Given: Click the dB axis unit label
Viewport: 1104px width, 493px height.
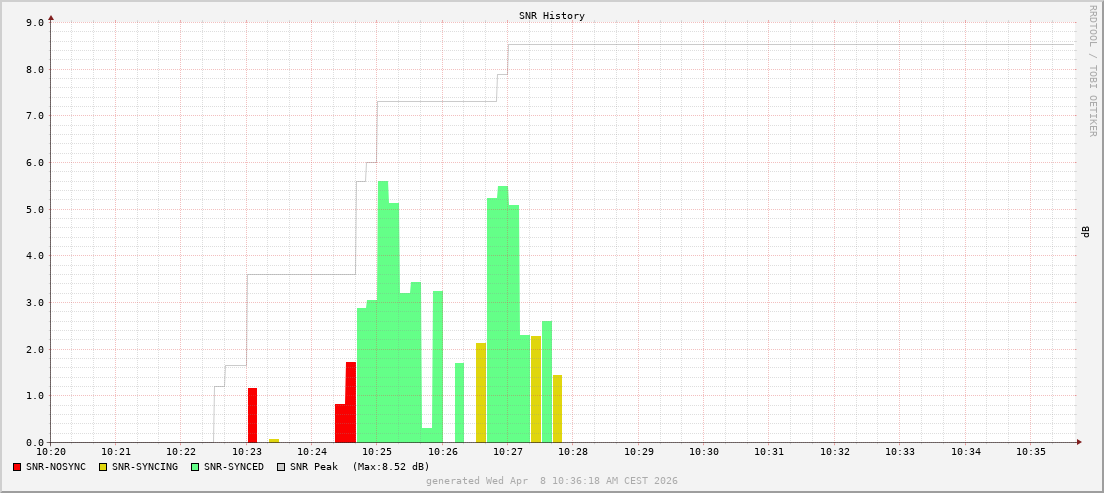Looking at the screenshot, I should [1085, 232].
